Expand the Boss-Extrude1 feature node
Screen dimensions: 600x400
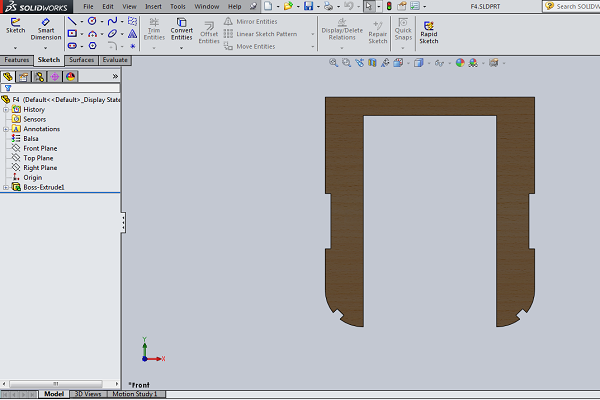pyautogui.click(x=6, y=187)
